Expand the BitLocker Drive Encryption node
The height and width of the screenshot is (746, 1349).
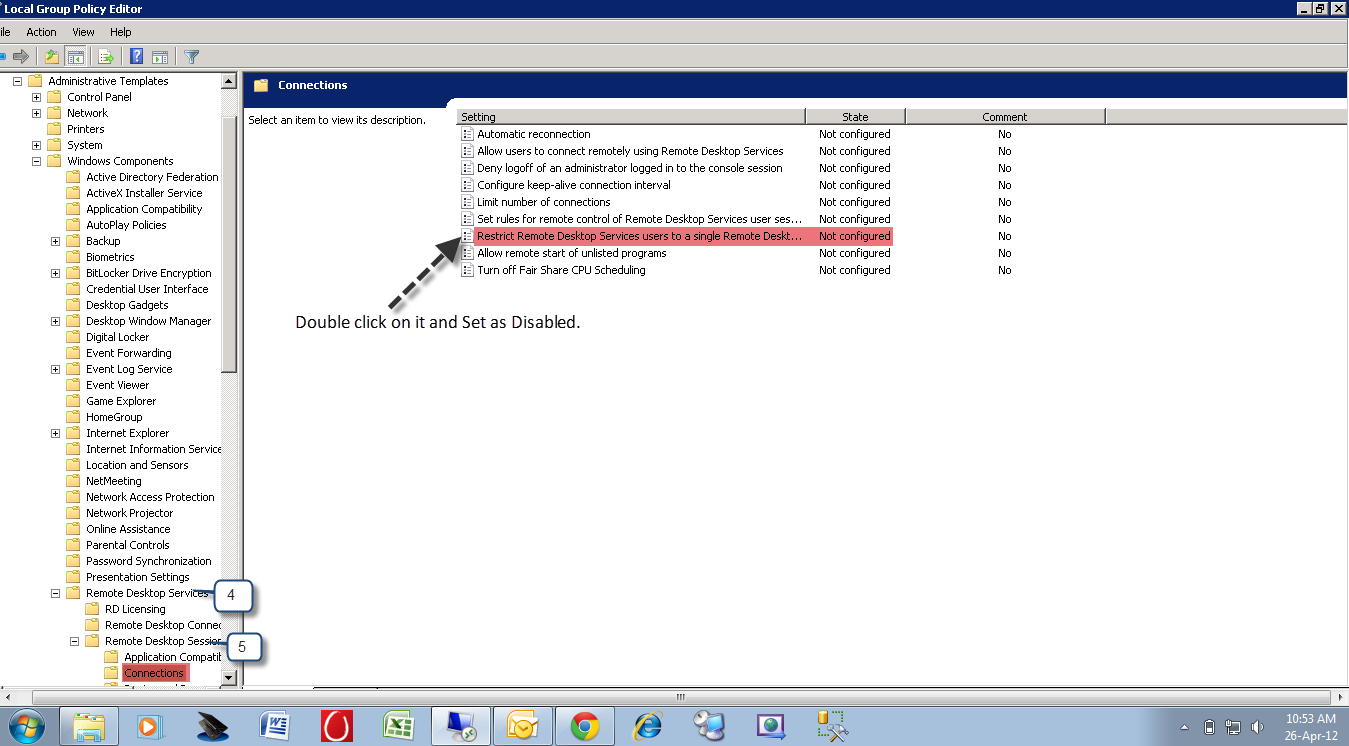tap(55, 273)
